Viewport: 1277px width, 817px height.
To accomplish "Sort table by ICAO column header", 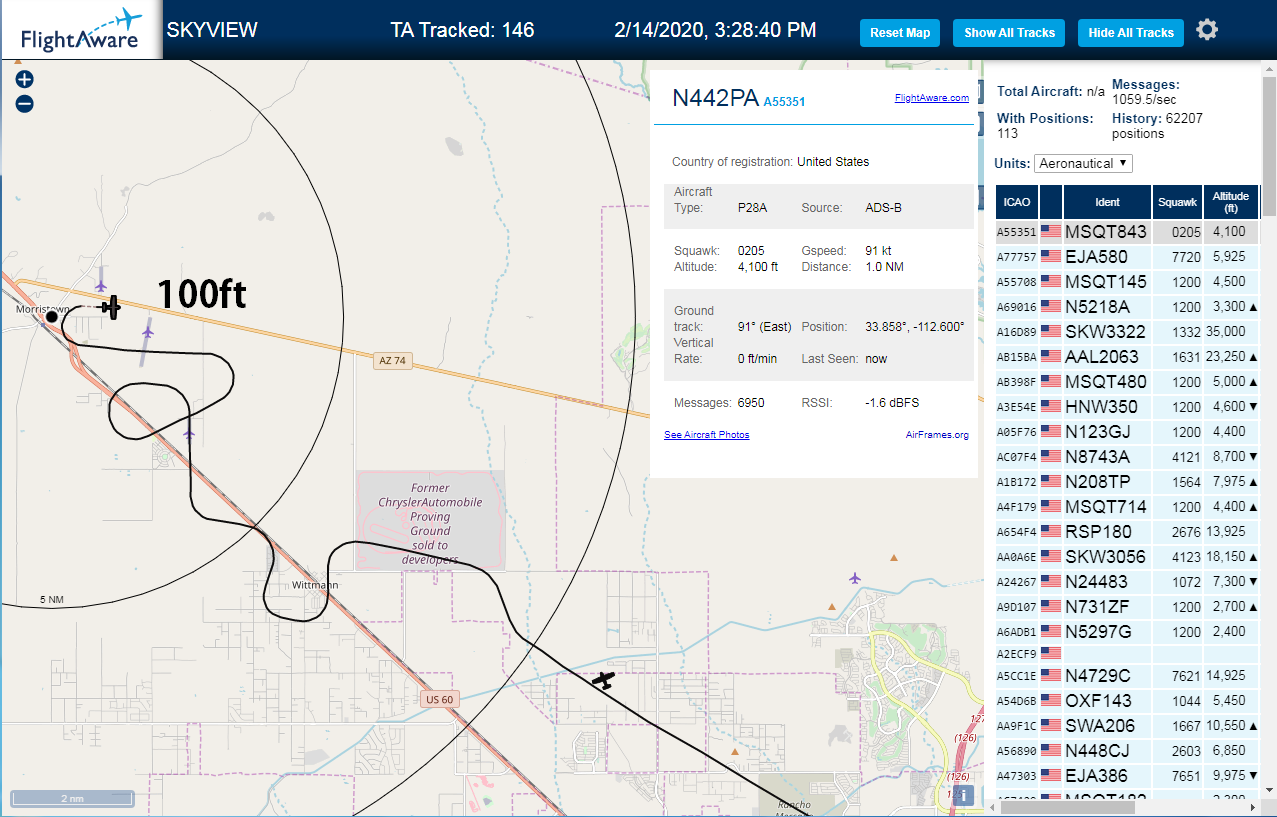I will click(1017, 202).
